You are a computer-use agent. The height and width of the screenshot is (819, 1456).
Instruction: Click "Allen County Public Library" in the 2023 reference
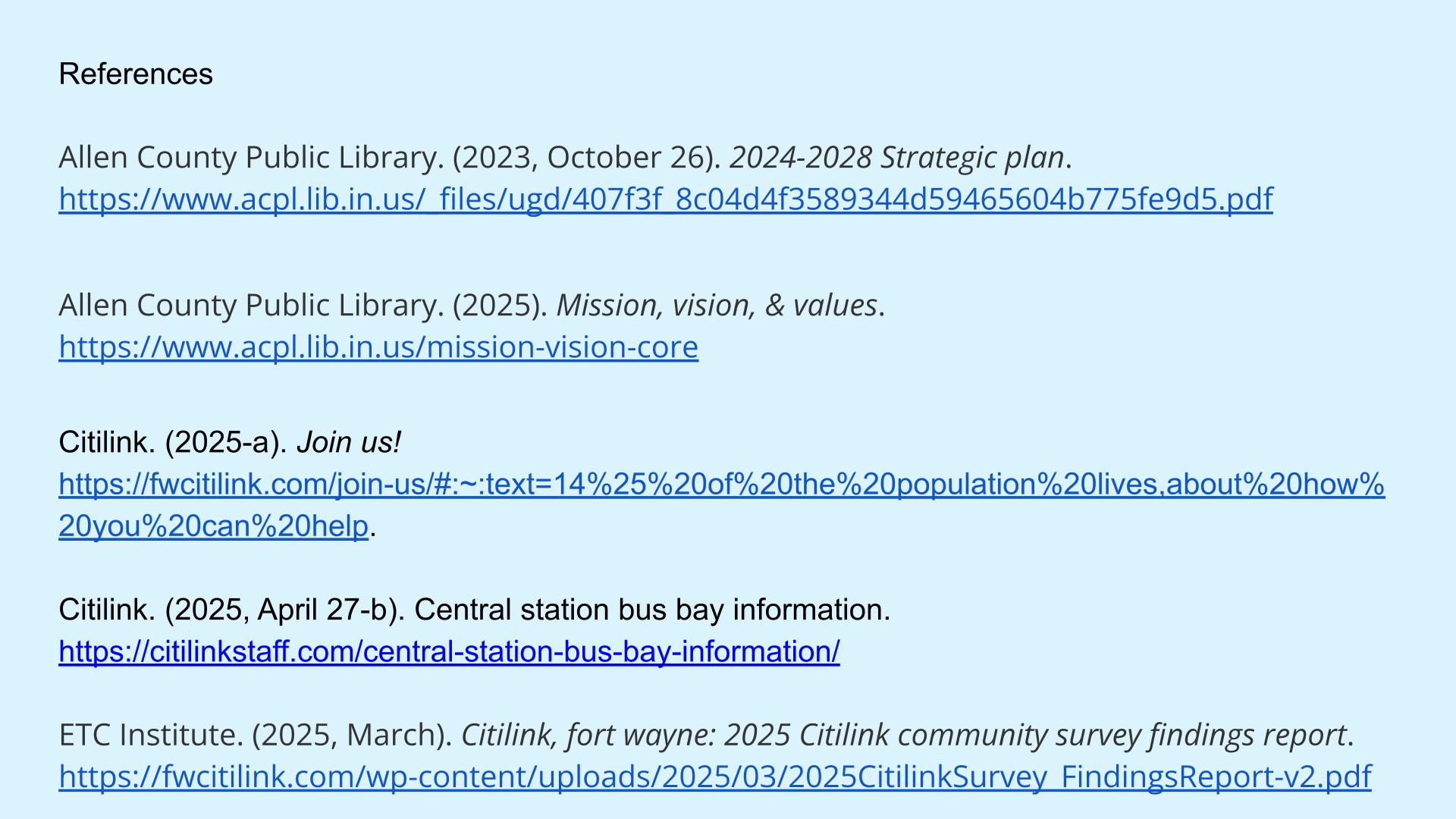point(250,158)
